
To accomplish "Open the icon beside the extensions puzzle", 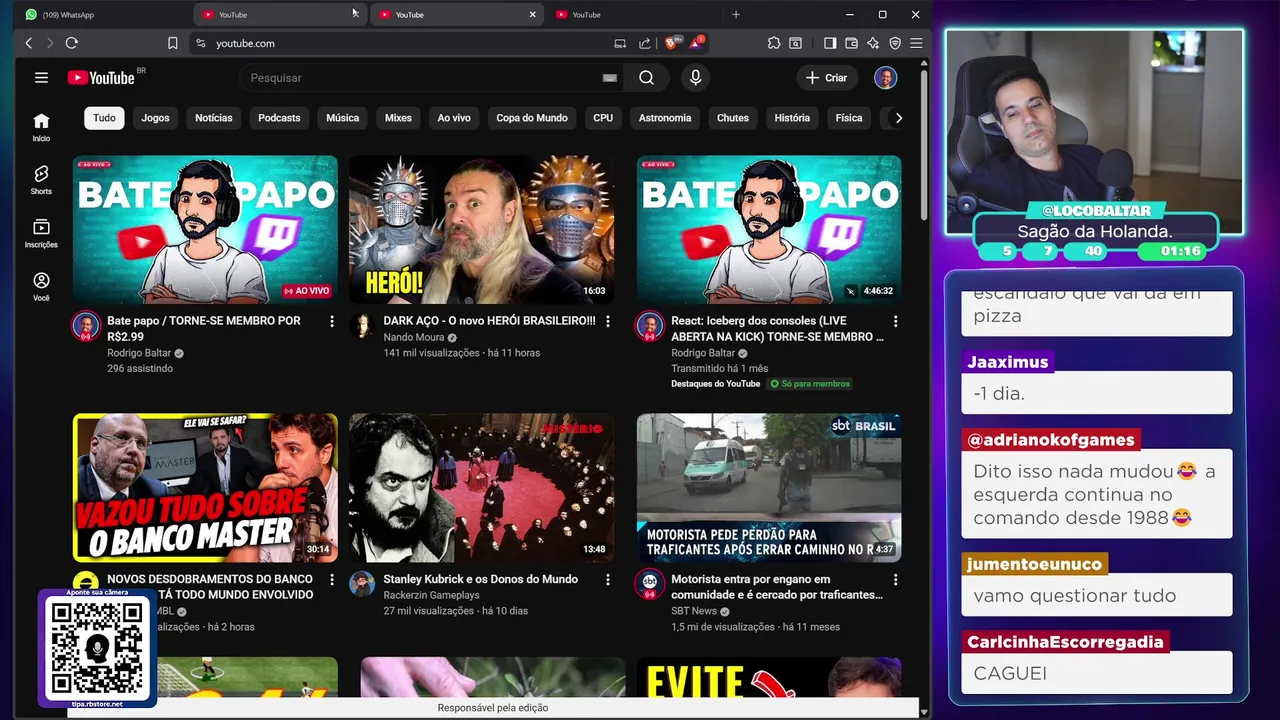I will (795, 43).
